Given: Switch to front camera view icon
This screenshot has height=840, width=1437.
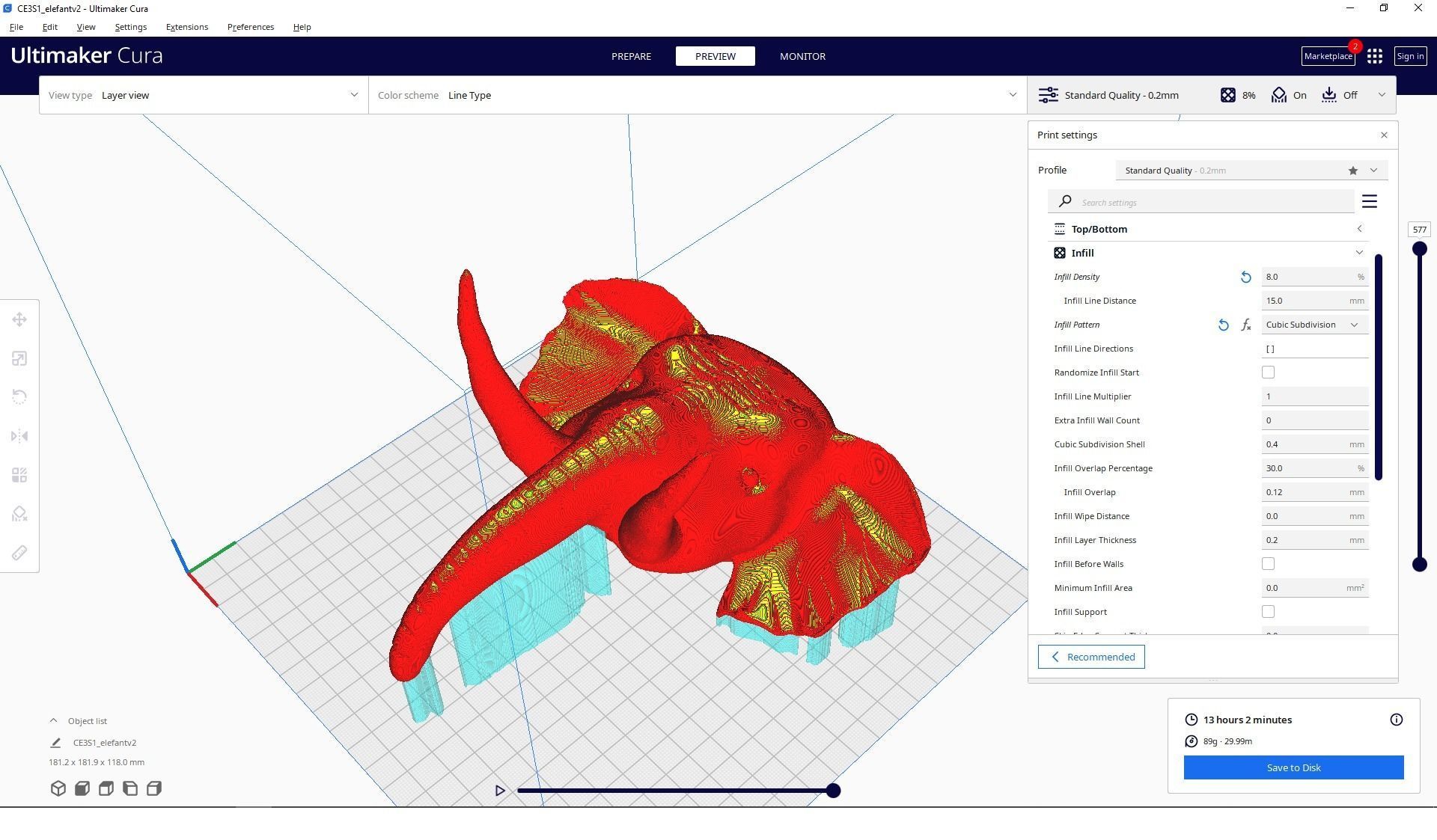Looking at the screenshot, I should click(82, 788).
